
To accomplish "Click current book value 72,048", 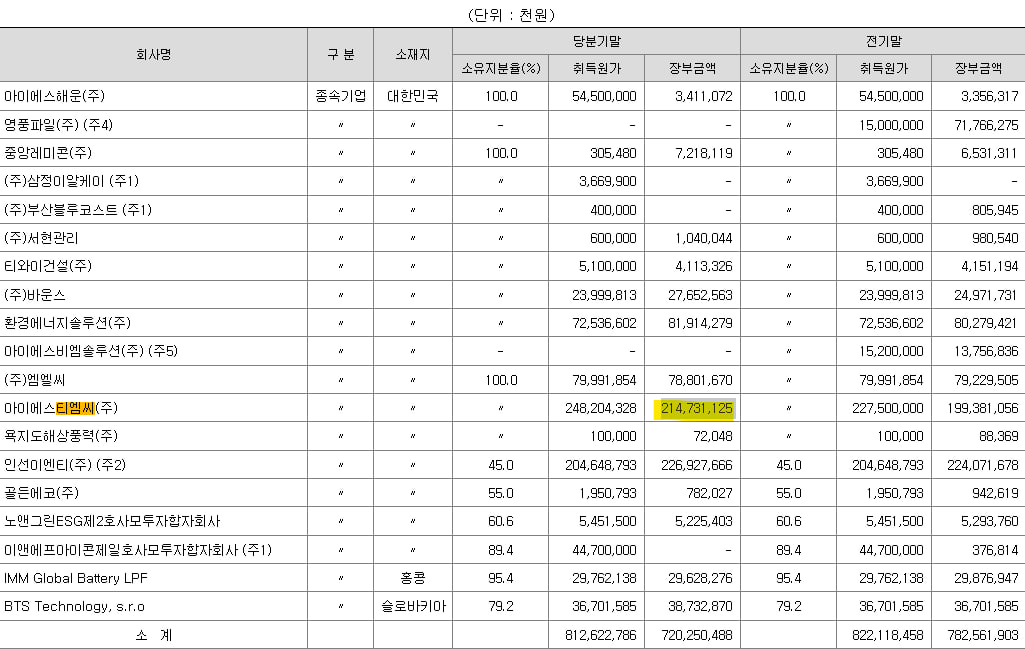I will pyautogui.click(x=713, y=436).
